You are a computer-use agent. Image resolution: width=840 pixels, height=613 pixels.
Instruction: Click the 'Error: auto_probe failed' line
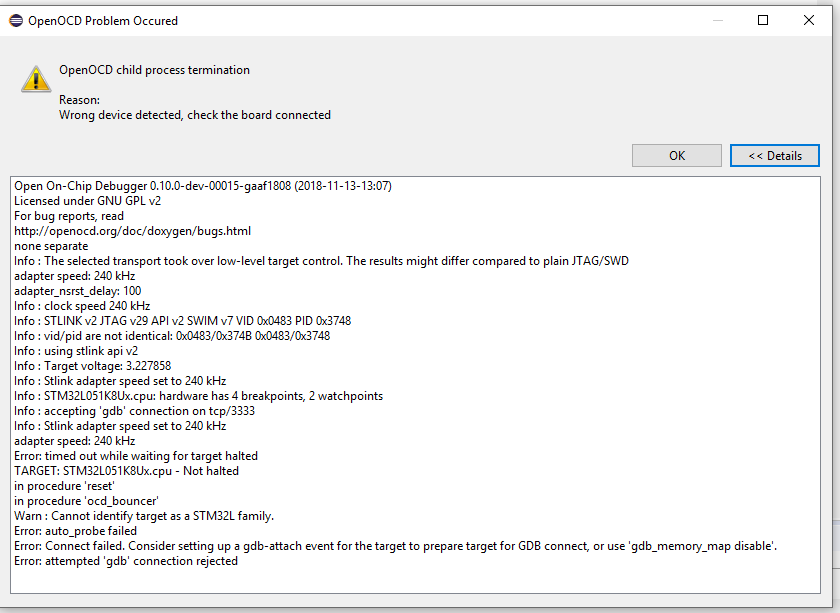76,531
